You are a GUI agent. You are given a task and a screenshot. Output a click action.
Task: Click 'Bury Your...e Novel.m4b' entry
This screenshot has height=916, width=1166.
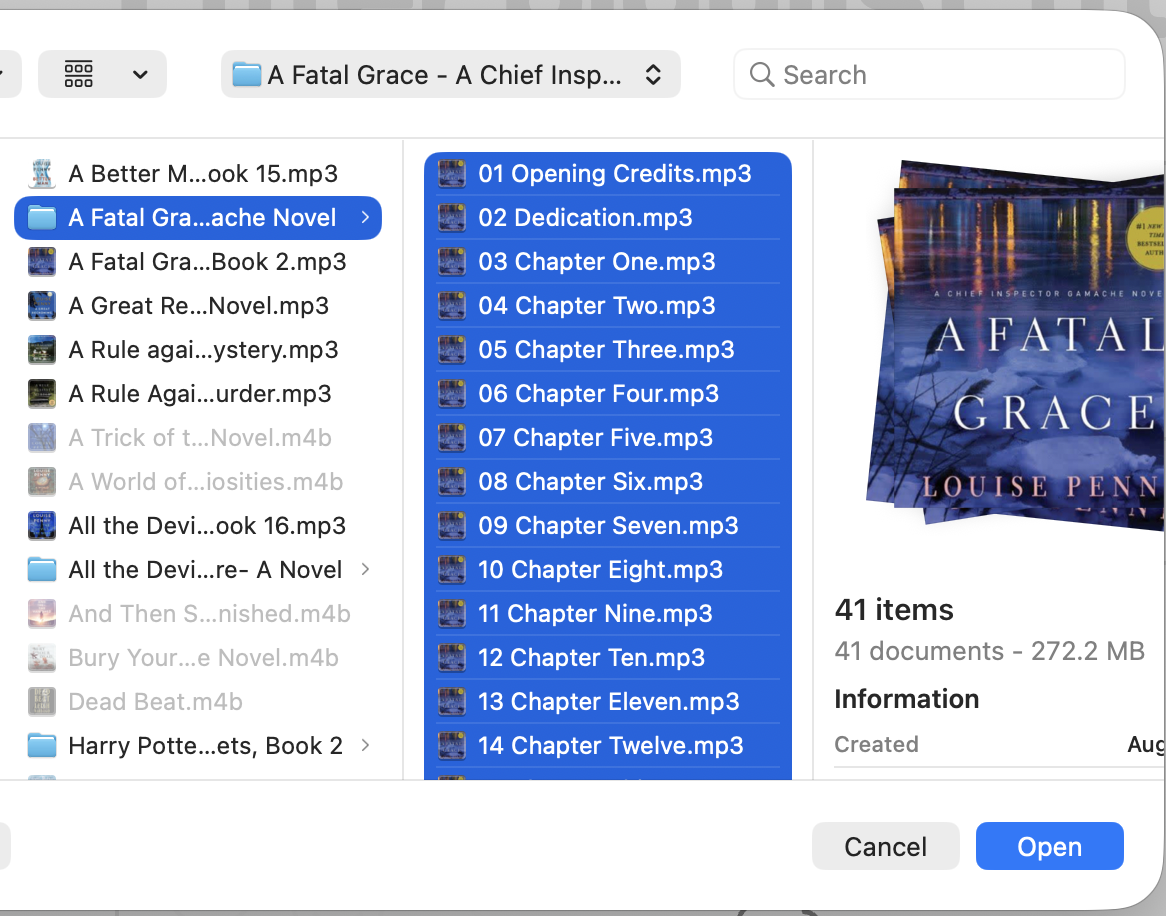[198, 657]
